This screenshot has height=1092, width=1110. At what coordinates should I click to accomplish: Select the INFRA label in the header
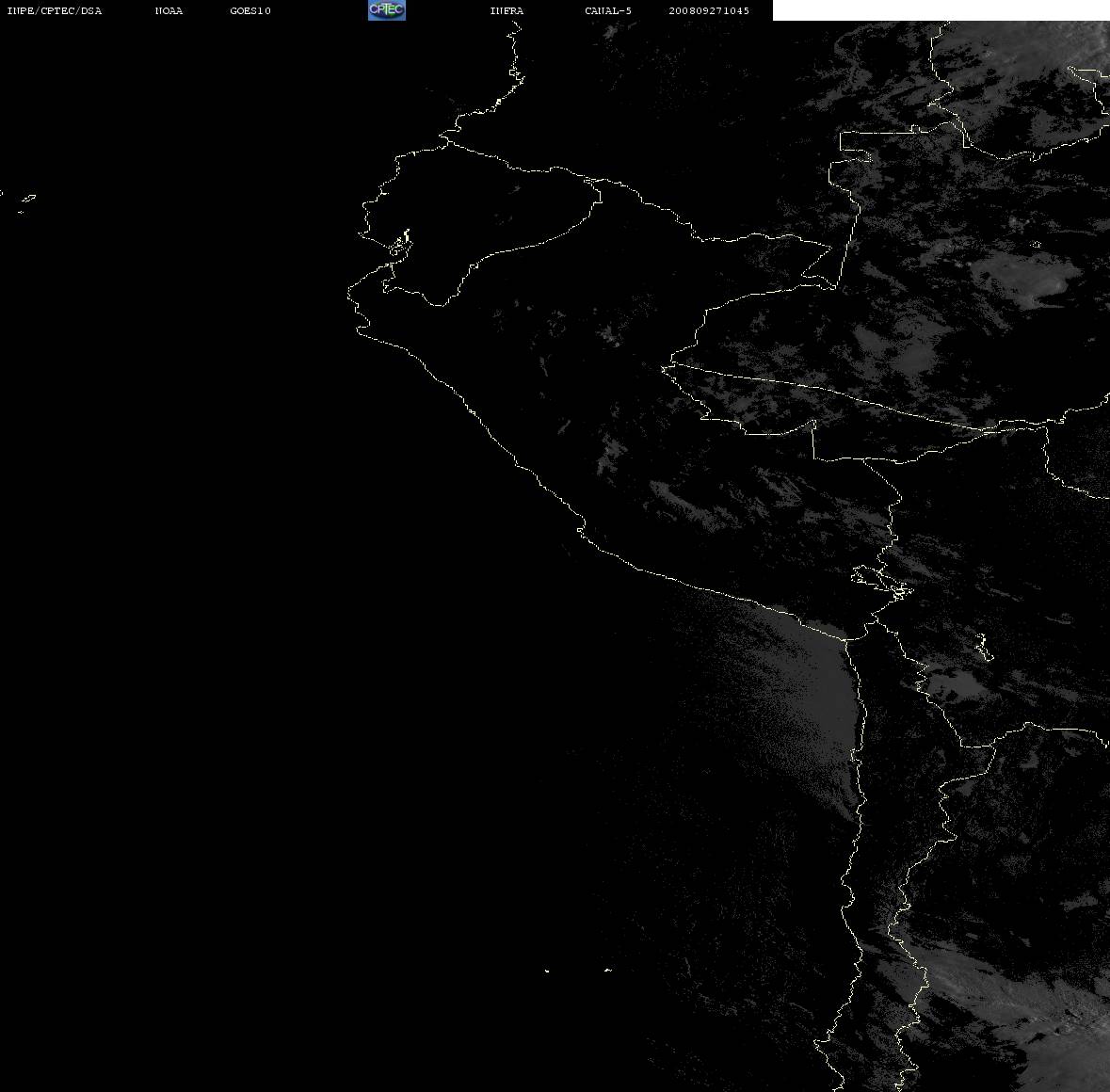[507, 10]
